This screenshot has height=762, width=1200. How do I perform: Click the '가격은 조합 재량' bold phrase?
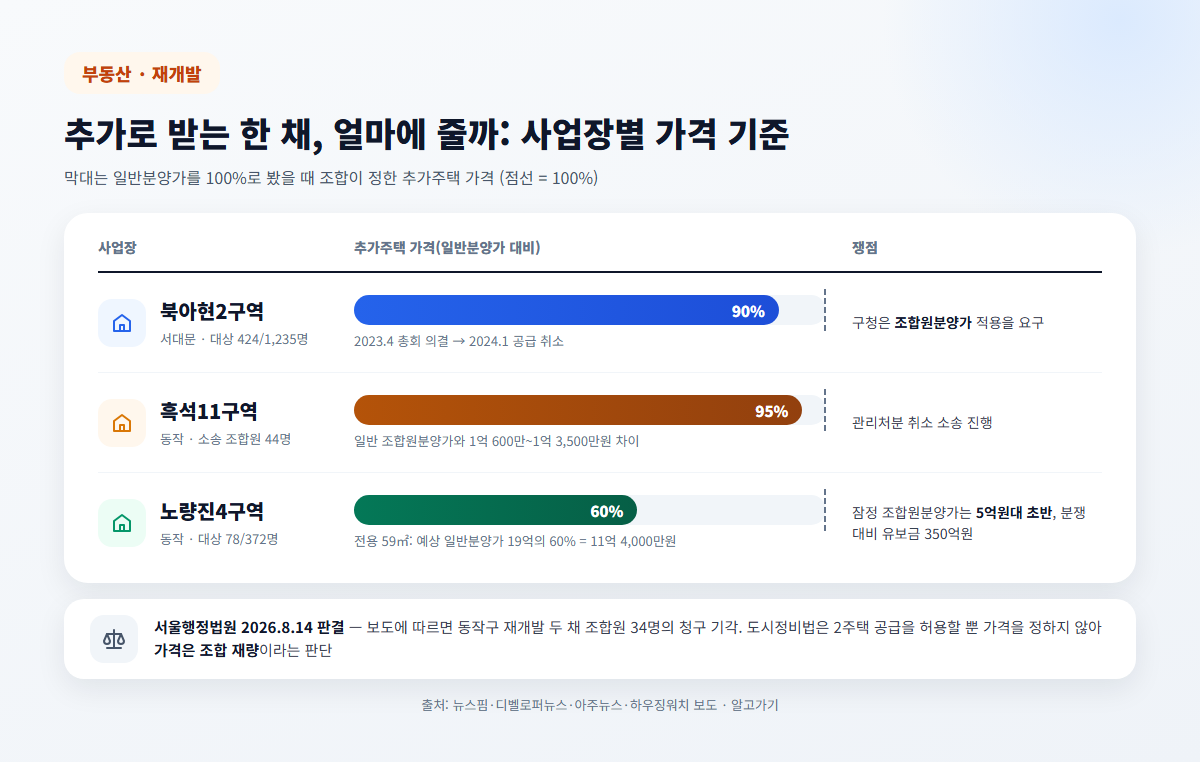206,651
